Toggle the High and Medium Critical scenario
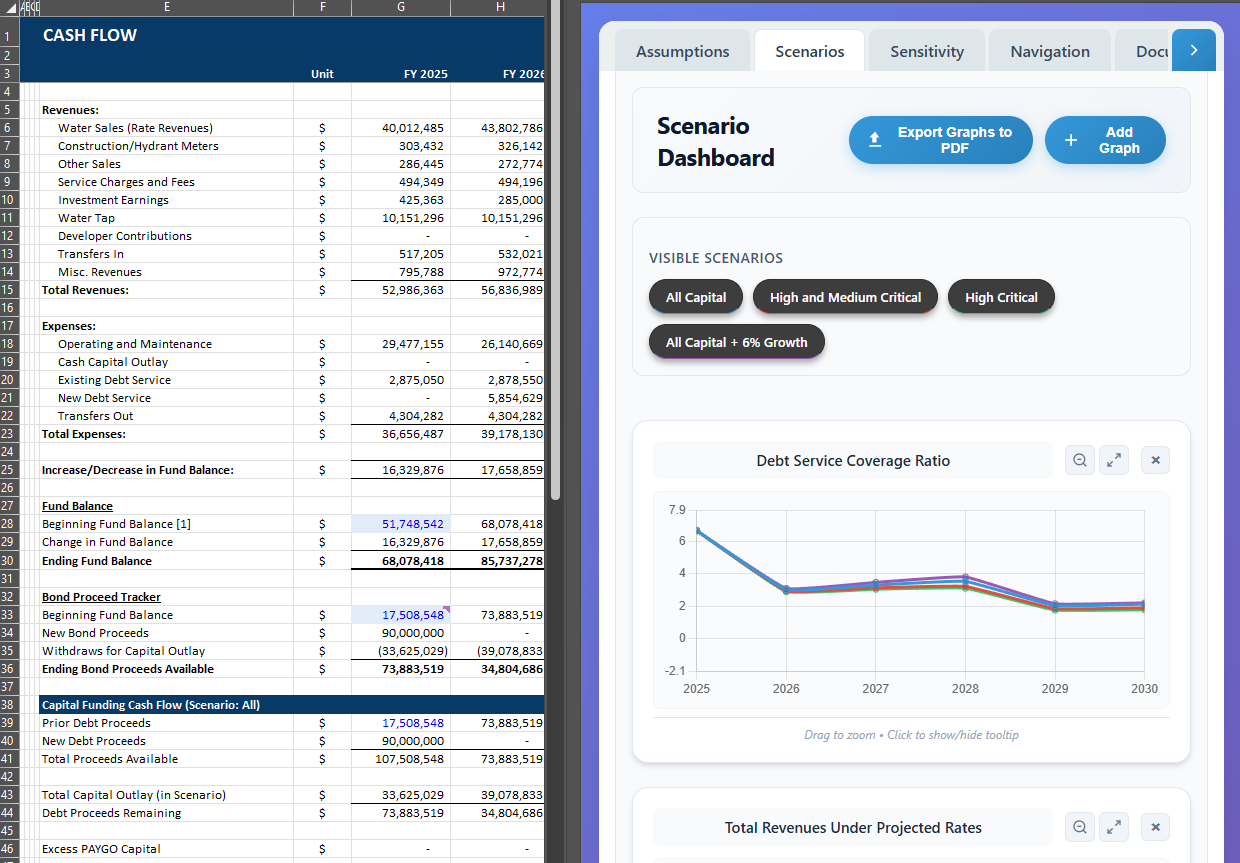 point(845,296)
